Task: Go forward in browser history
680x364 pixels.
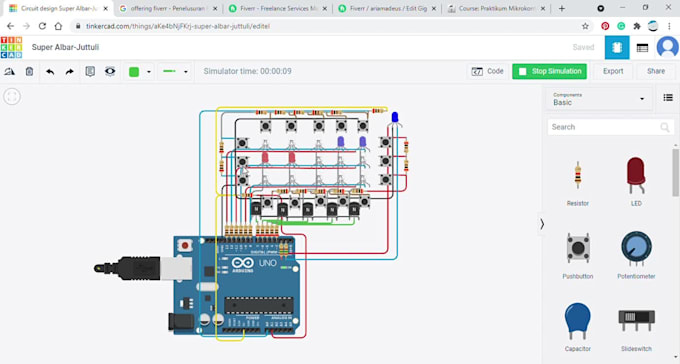Action: tap(26, 26)
